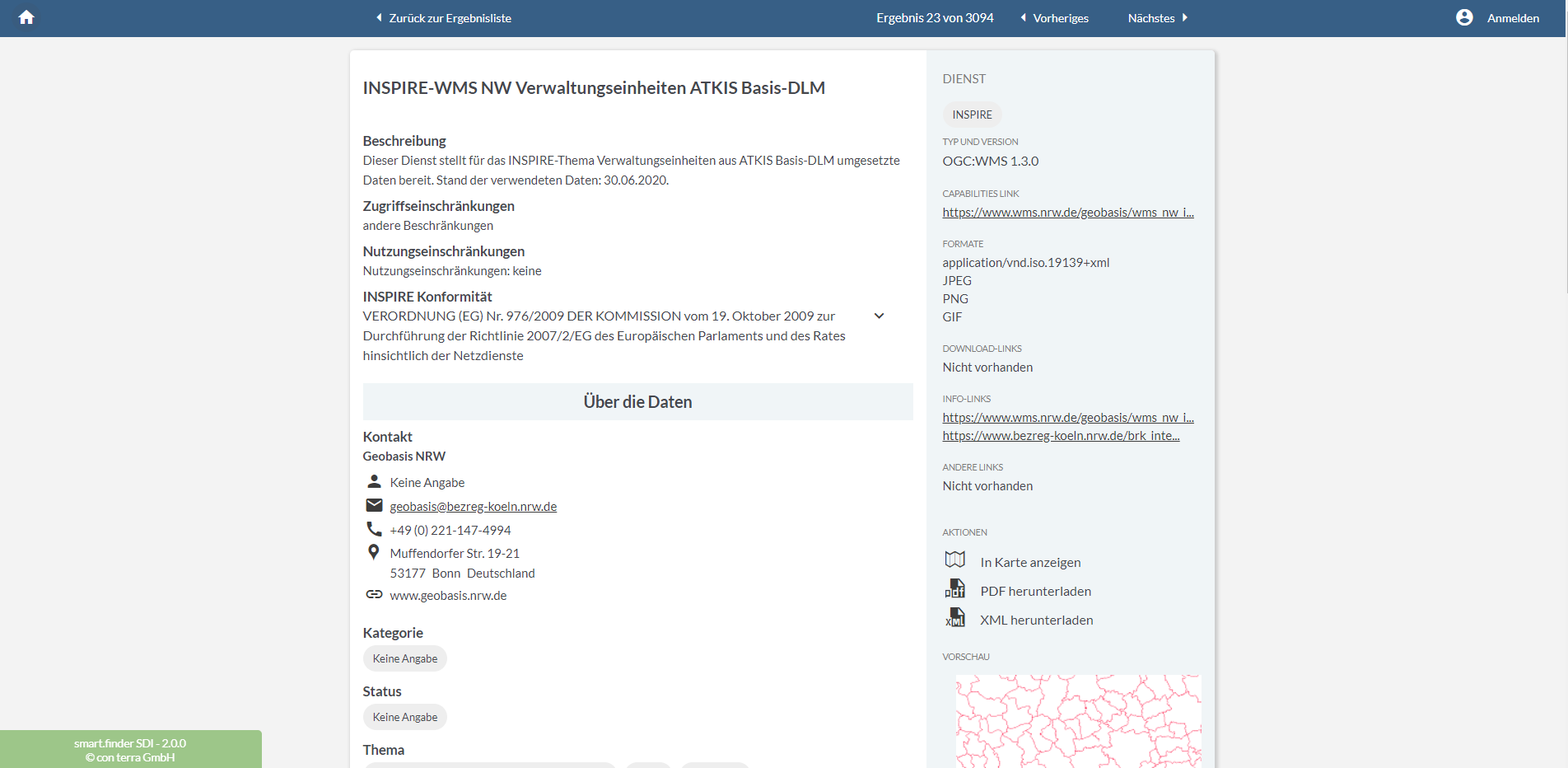1568x768 pixels.
Task: Click the address location pin icon
Action: 374,552
